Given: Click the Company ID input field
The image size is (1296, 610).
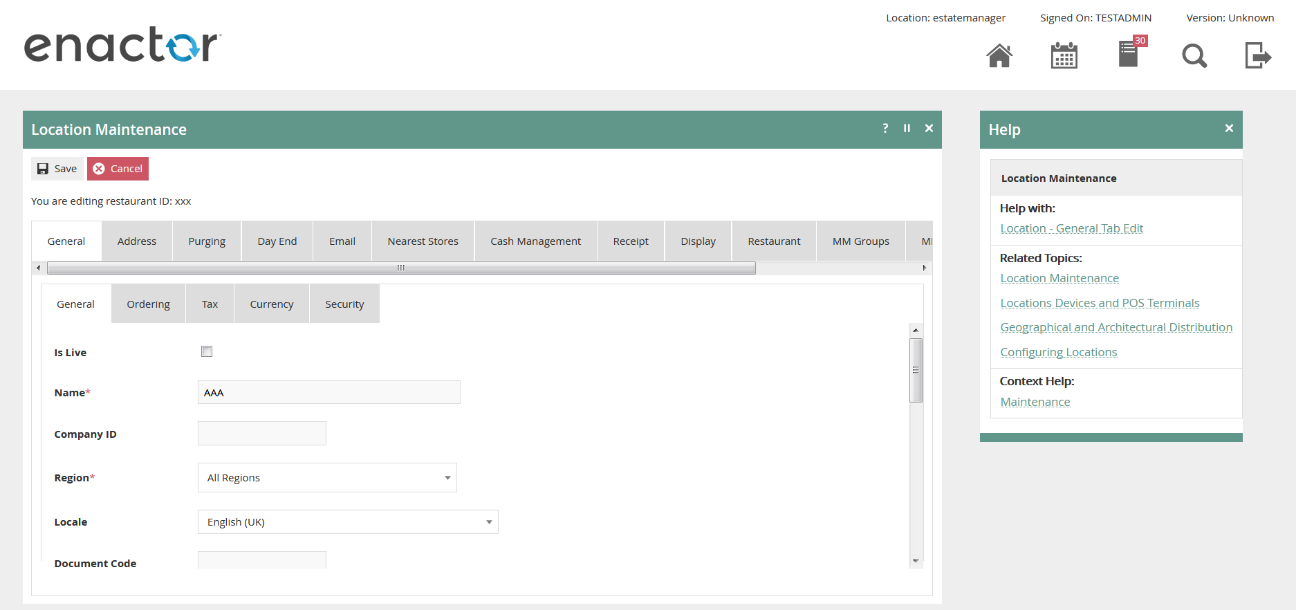Looking at the screenshot, I should pos(262,434).
